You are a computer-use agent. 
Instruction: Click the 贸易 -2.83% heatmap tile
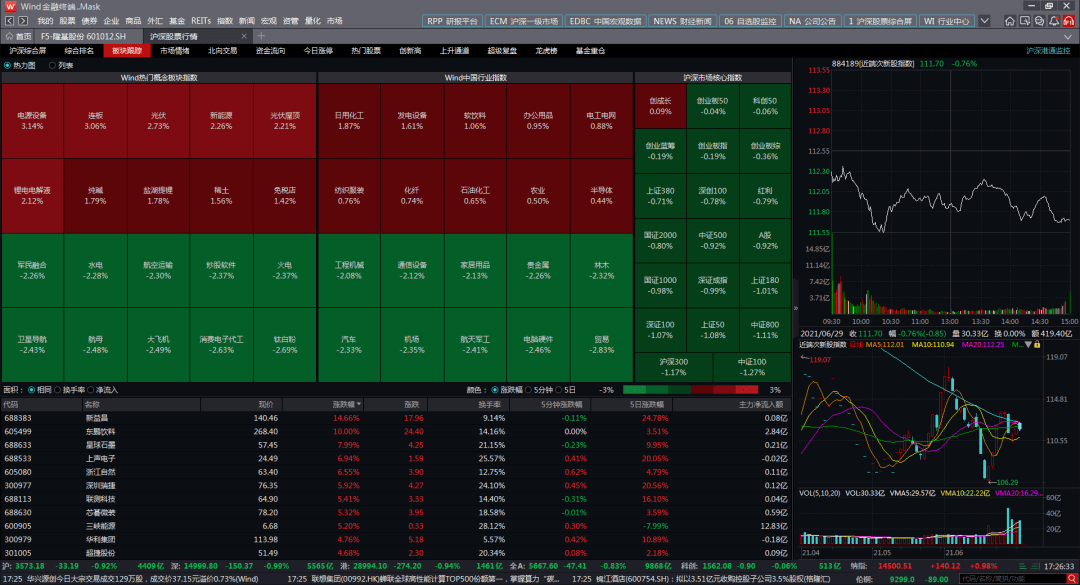pyautogui.click(x=601, y=345)
